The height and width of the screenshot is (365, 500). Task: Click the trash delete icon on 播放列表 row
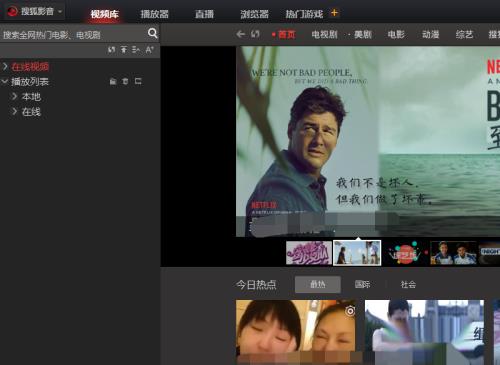(125, 81)
